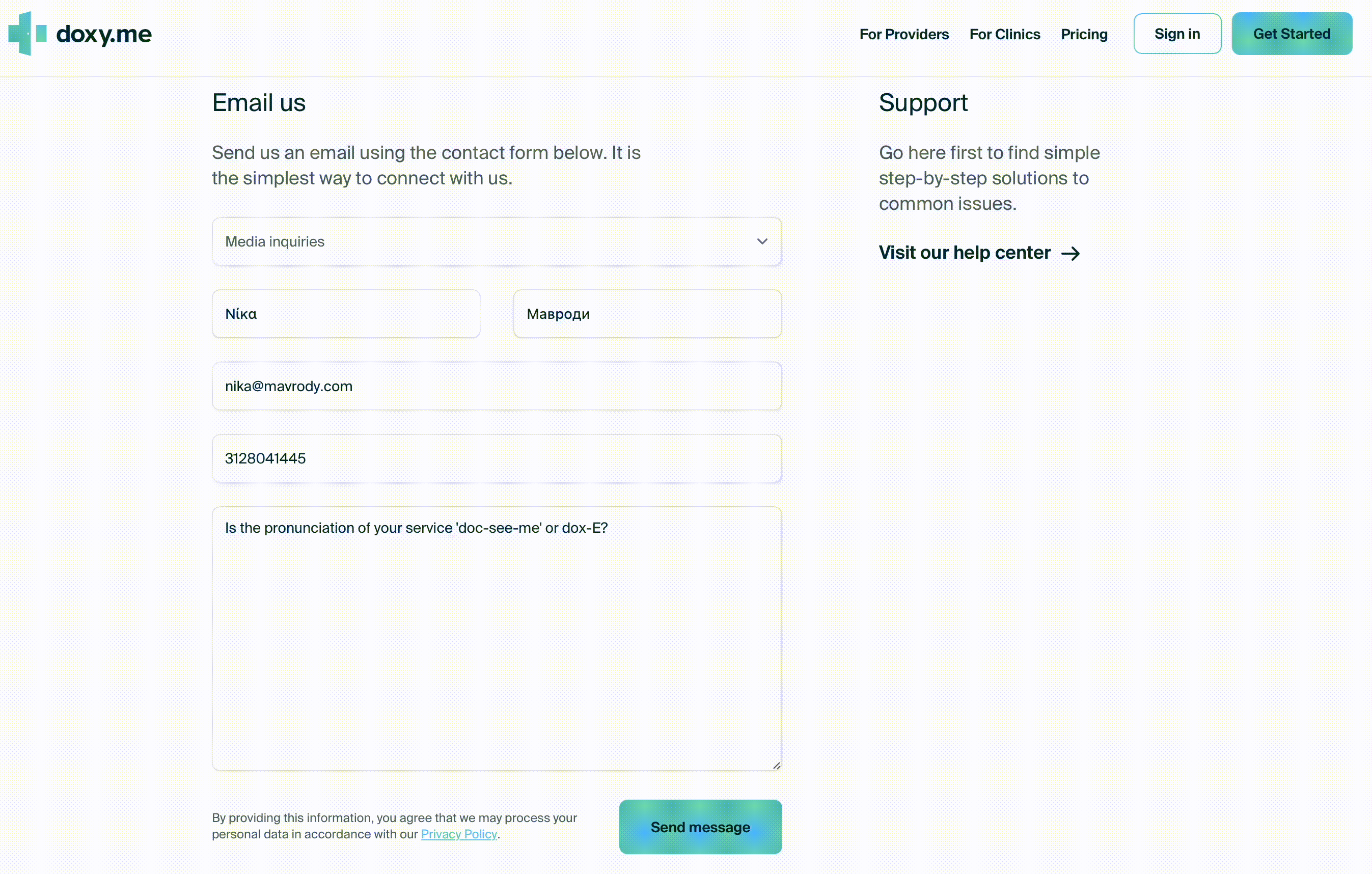Open the Privacy Policy link

point(459,834)
